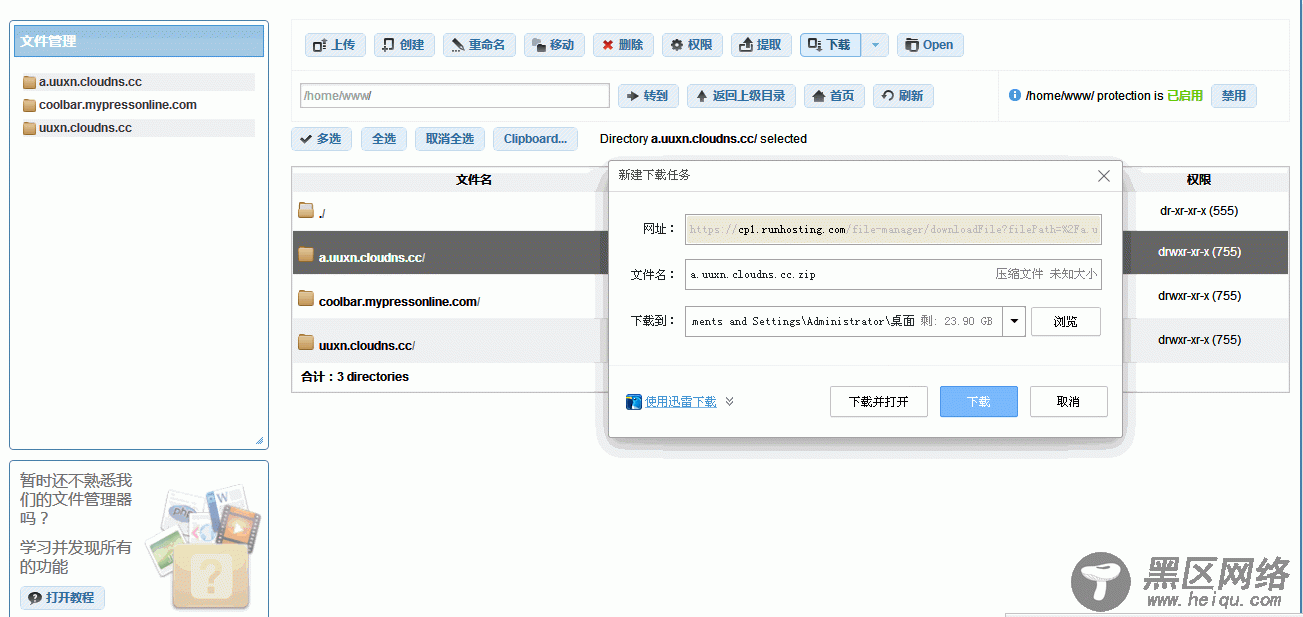This screenshot has height=617, width=1303.
Task: Click the 重命名 rename button
Action: [x=479, y=45]
